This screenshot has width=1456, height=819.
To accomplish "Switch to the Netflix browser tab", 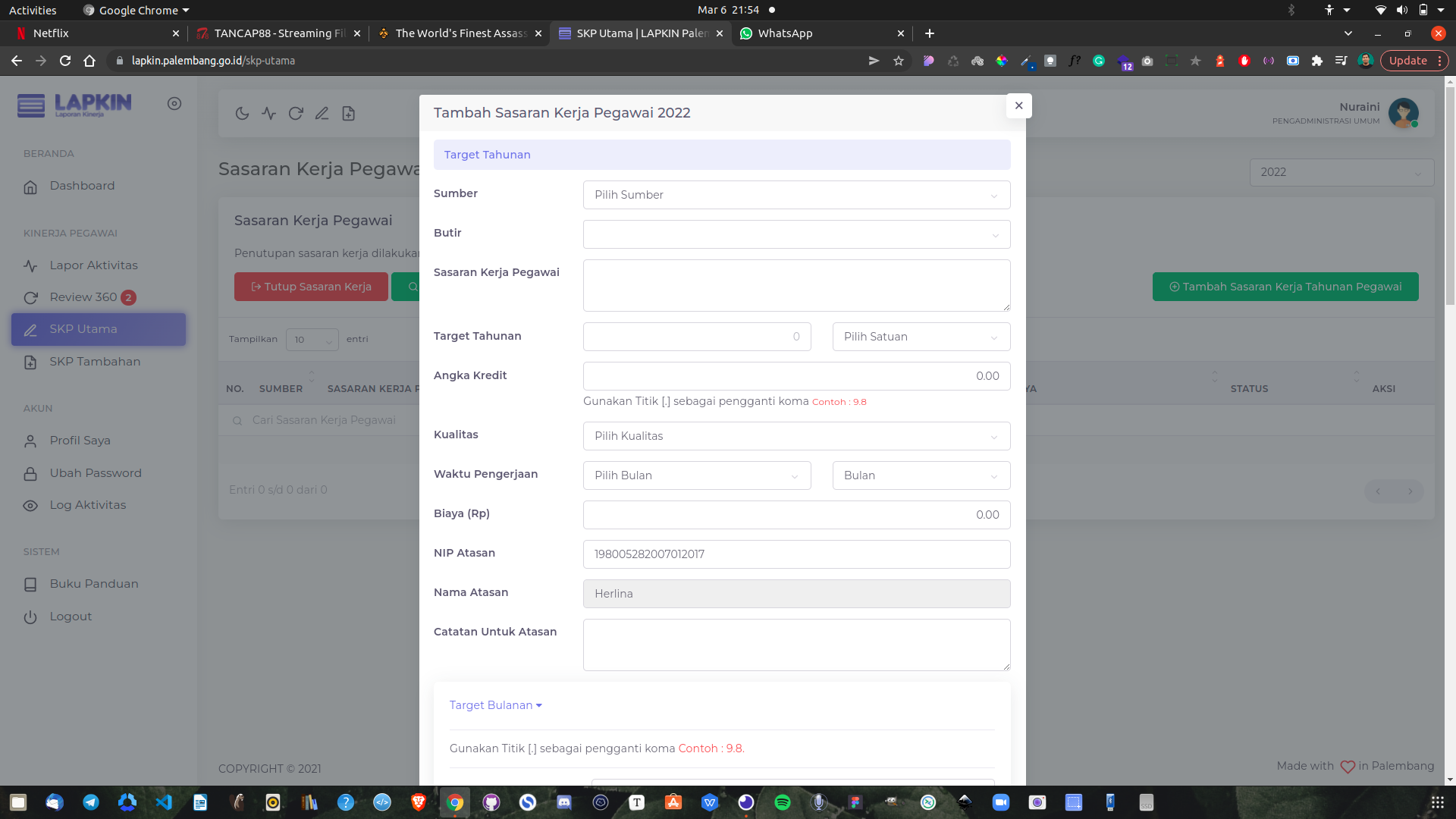I will point(91,33).
